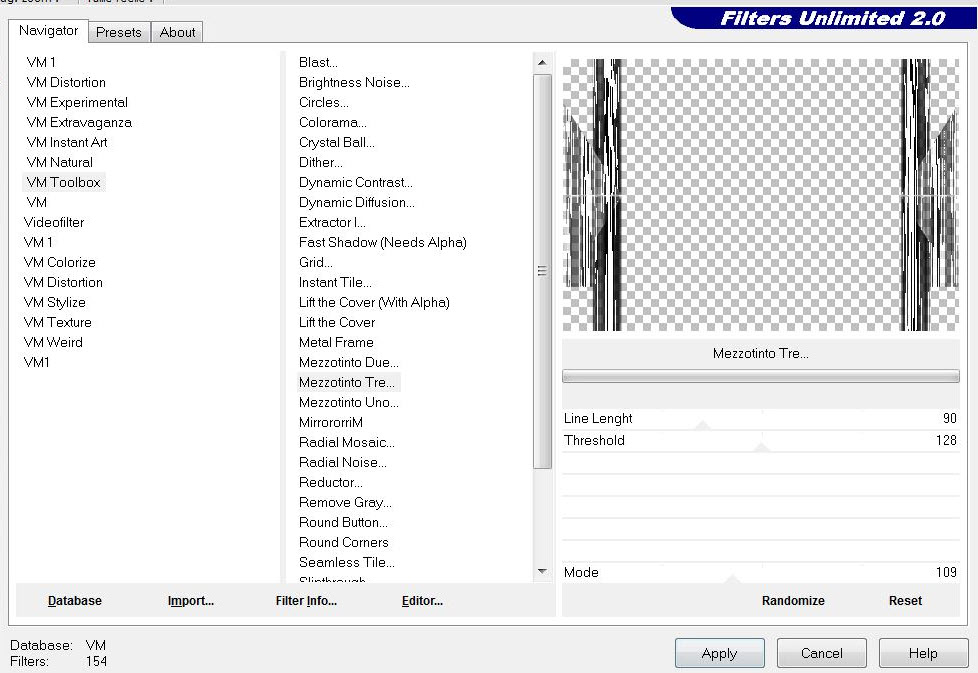The width and height of the screenshot is (978, 673).
Task: Click the filter preview image
Action: pos(760,195)
